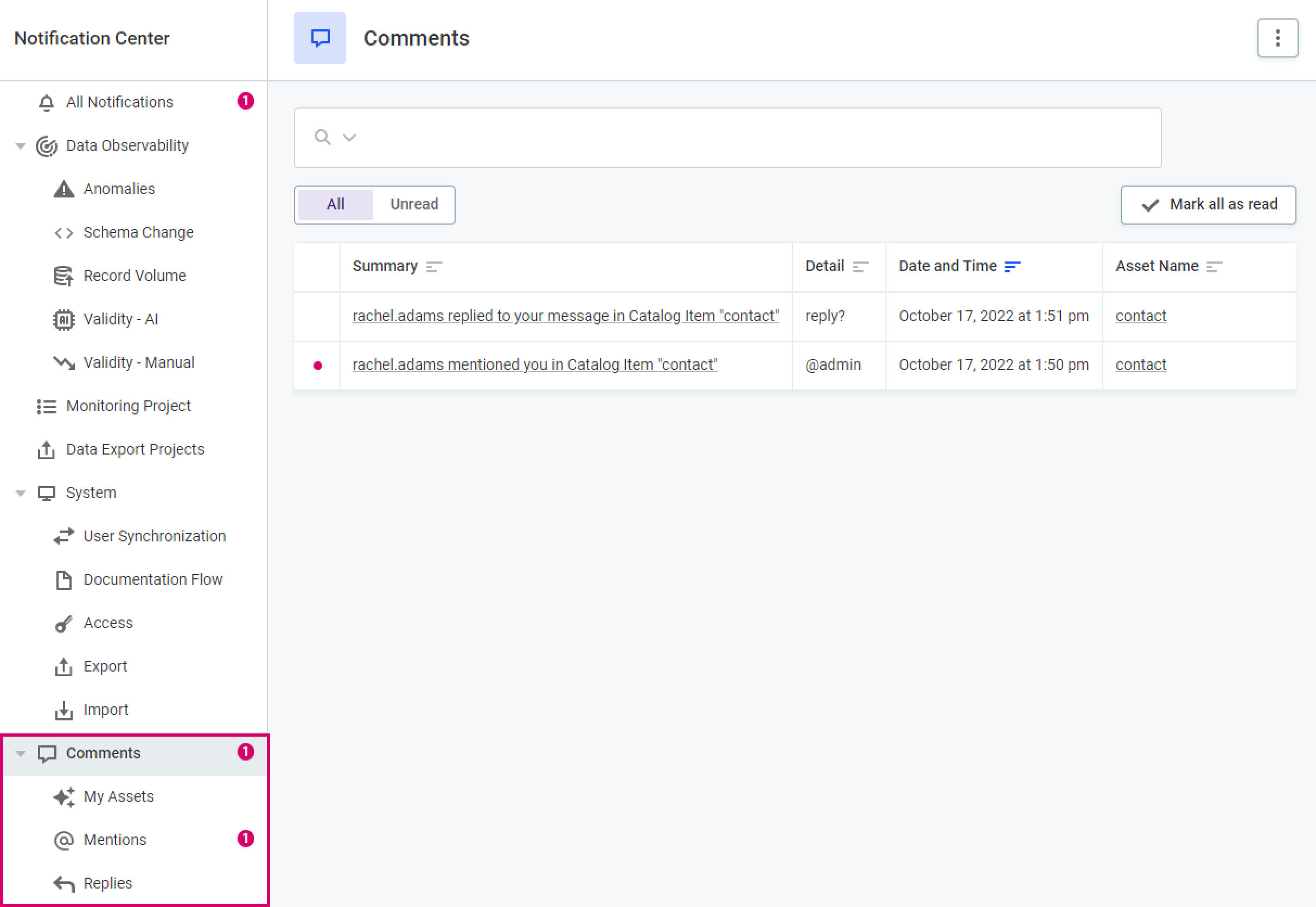Select the All filter toggle

click(x=335, y=204)
